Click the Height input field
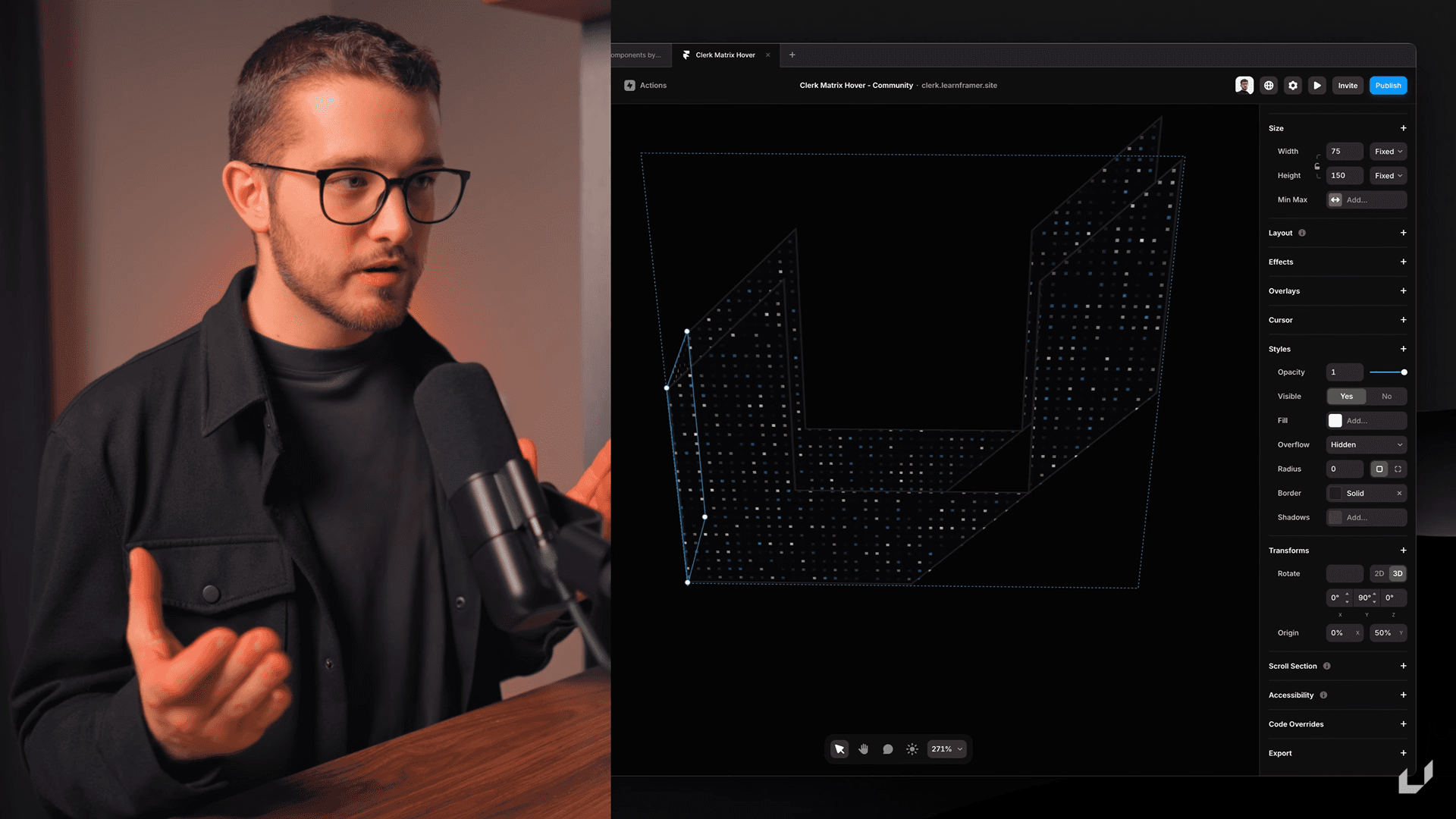The height and width of the screenshot is (819, 1456). 1344,175
